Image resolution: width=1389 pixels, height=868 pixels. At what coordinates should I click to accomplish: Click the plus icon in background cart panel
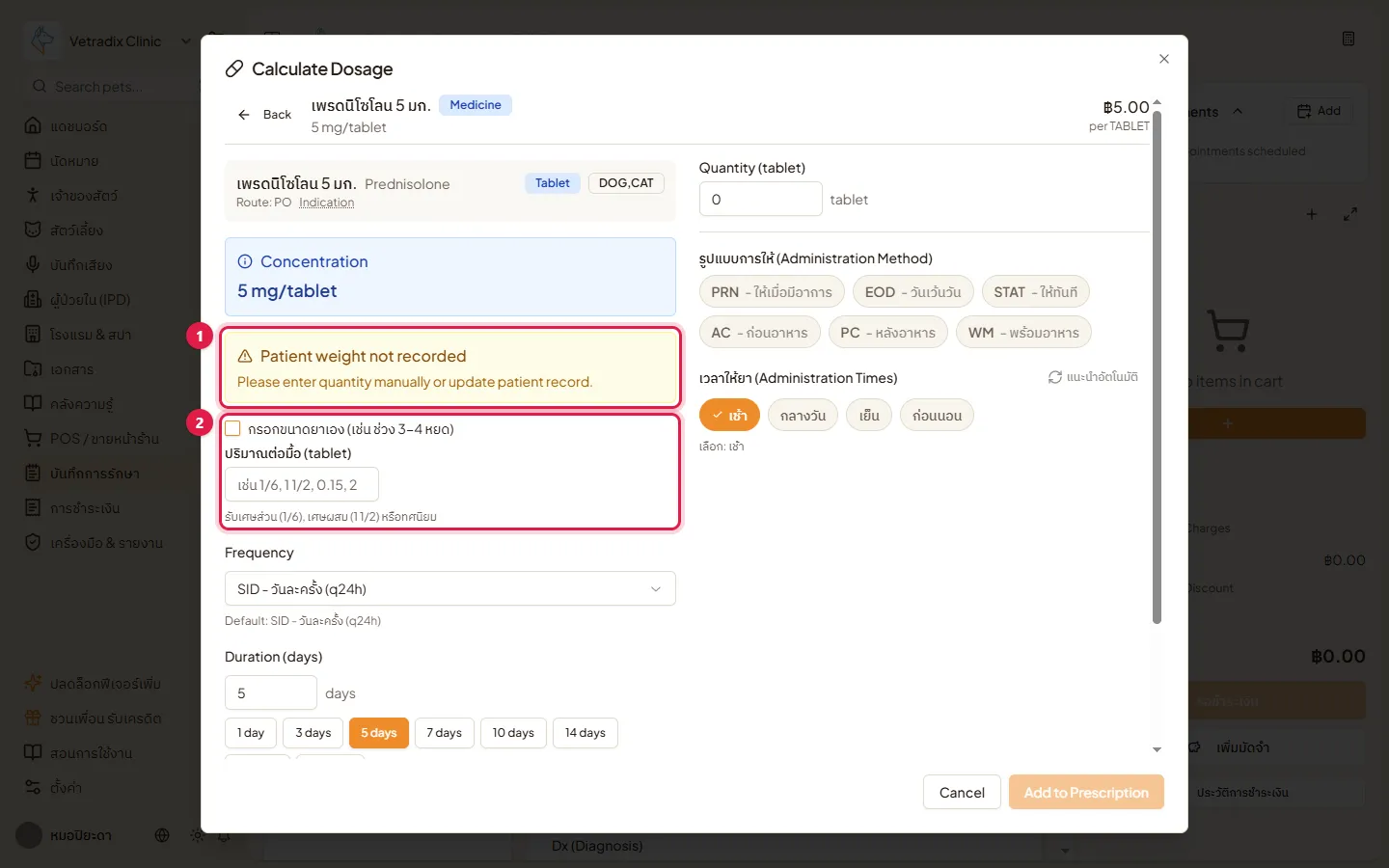pyautogui.click(x=1311, y=214)
